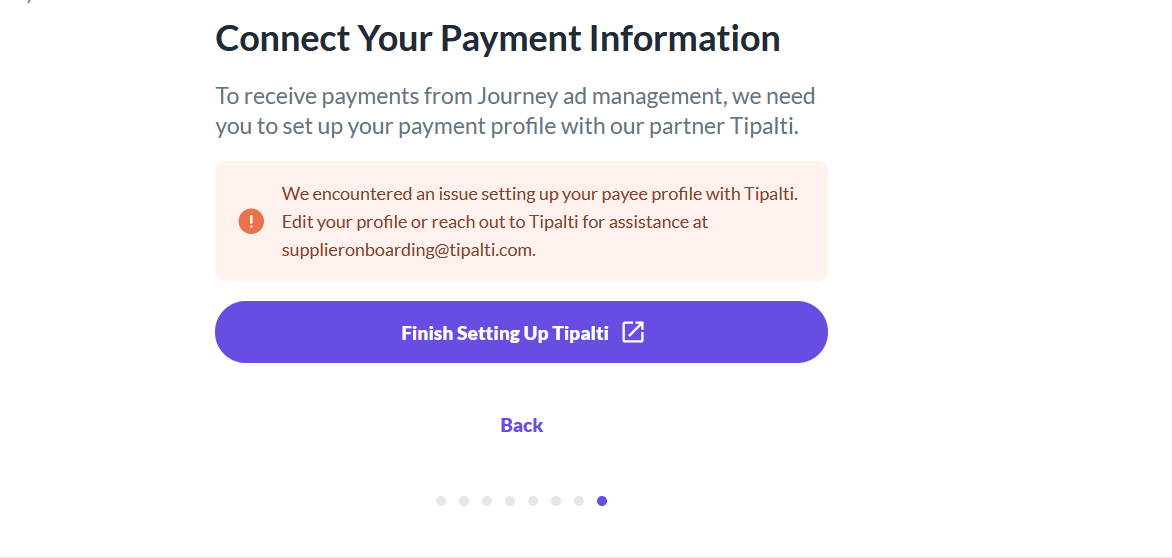Navigate to the sixth step pagination dot

(x=556, y=501)
